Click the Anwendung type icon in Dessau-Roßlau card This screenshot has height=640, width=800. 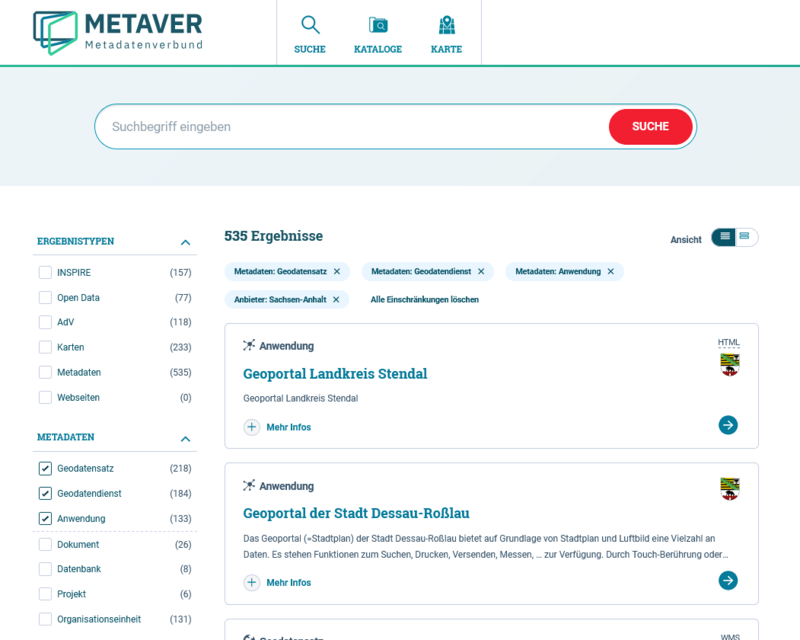coord(248,485)
